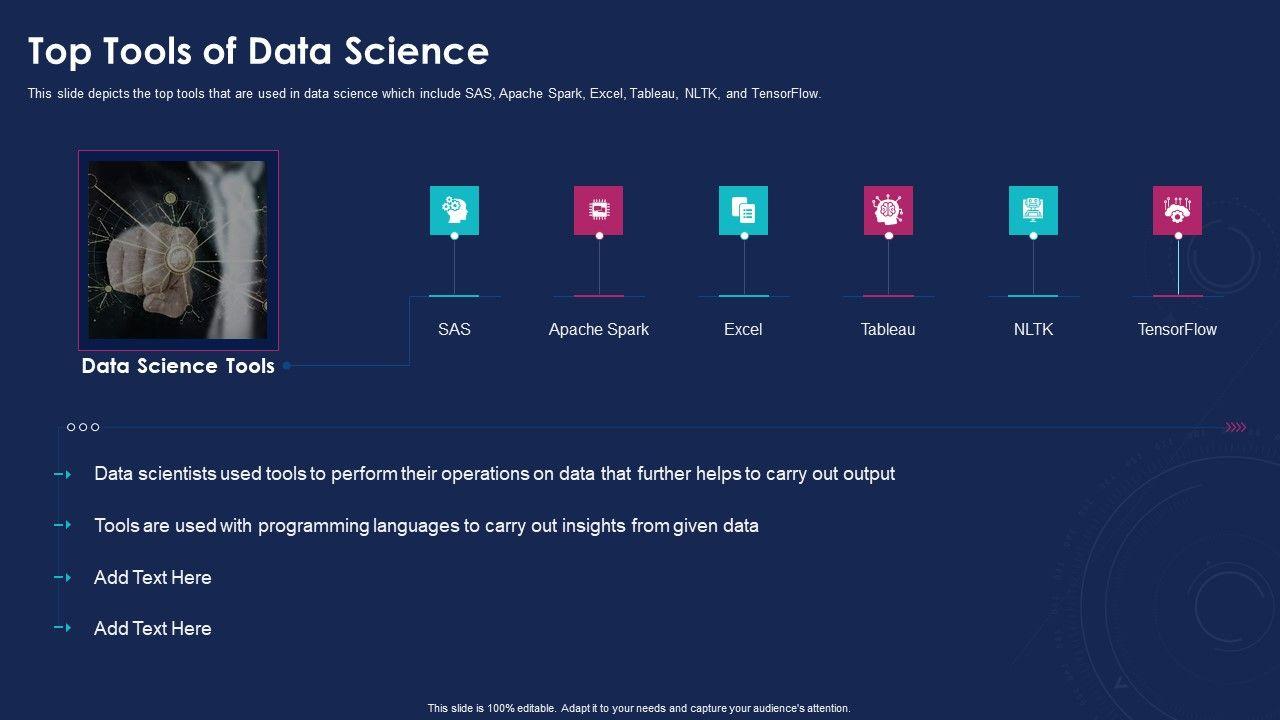Click the Apache Spark chip icon
1280x720 pixels.
coord(599,210)
